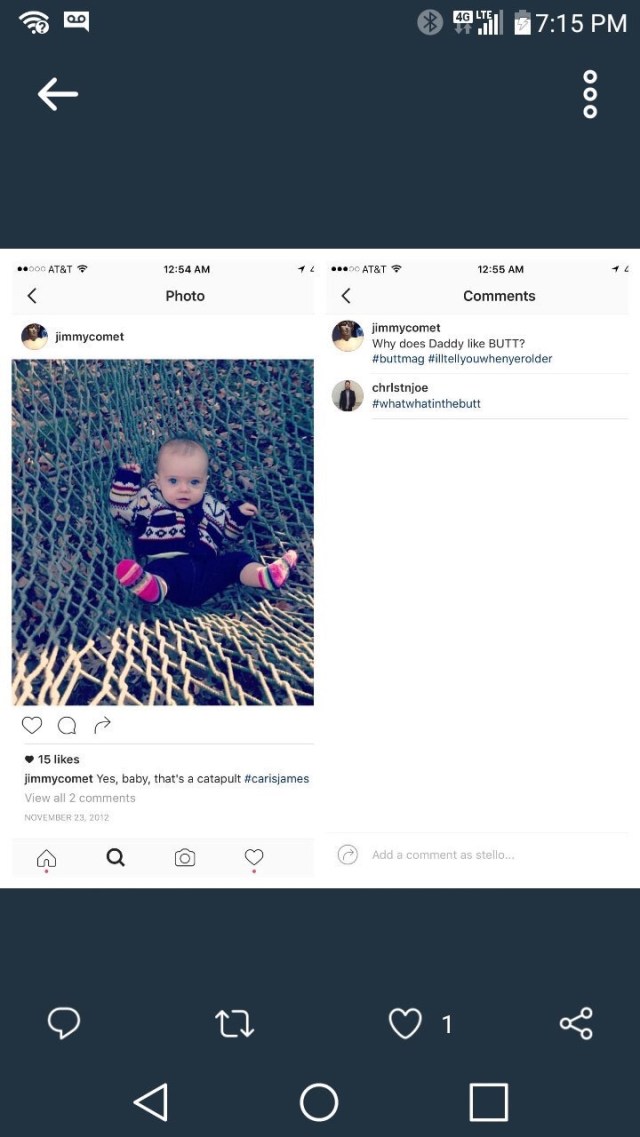Screen dimensions: 640x1137
Task: Tap the reply speech bubble icon
Action: [x=64, y=1023]
